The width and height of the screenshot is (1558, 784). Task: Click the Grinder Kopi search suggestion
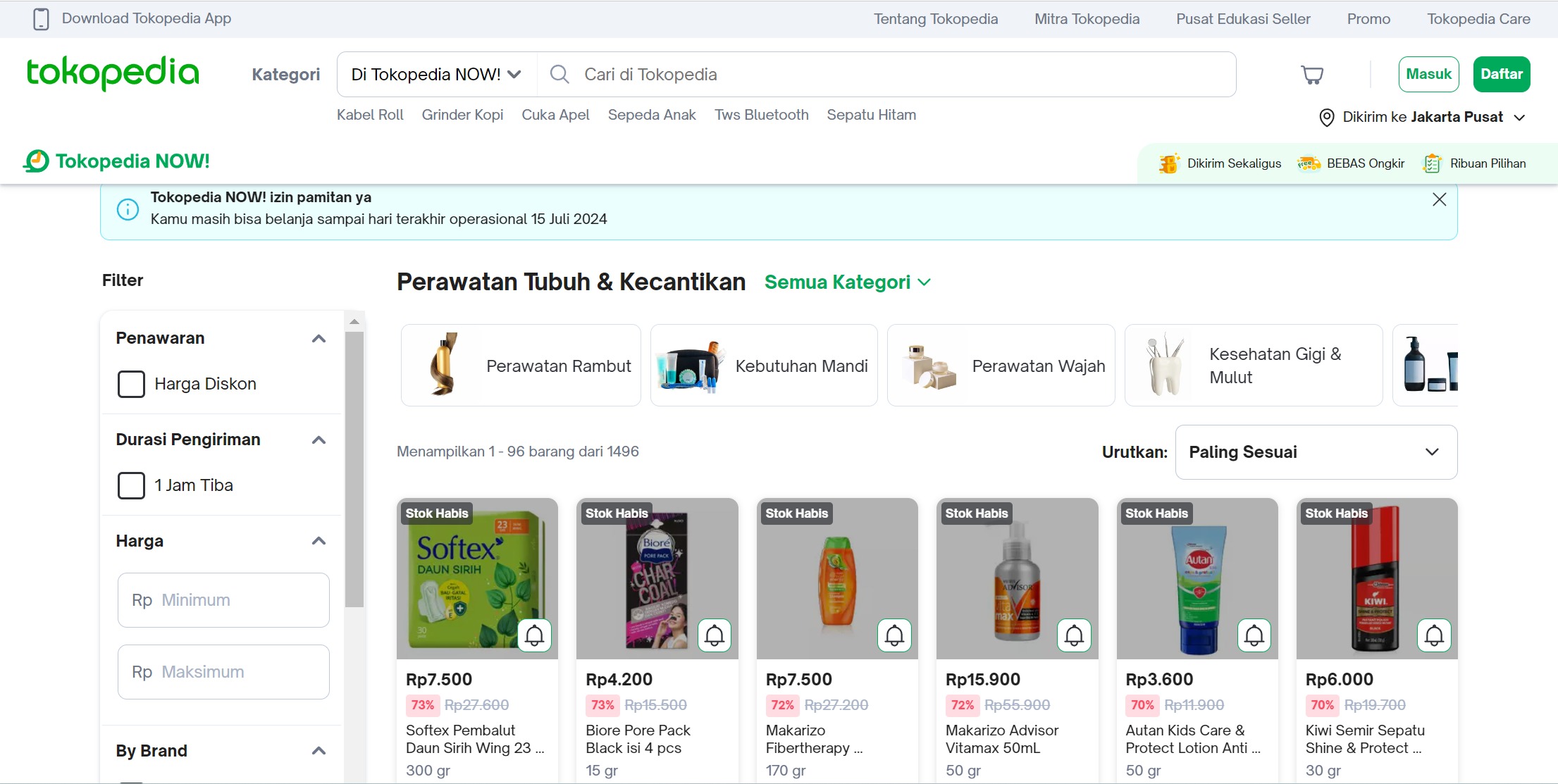pos(462,115)
